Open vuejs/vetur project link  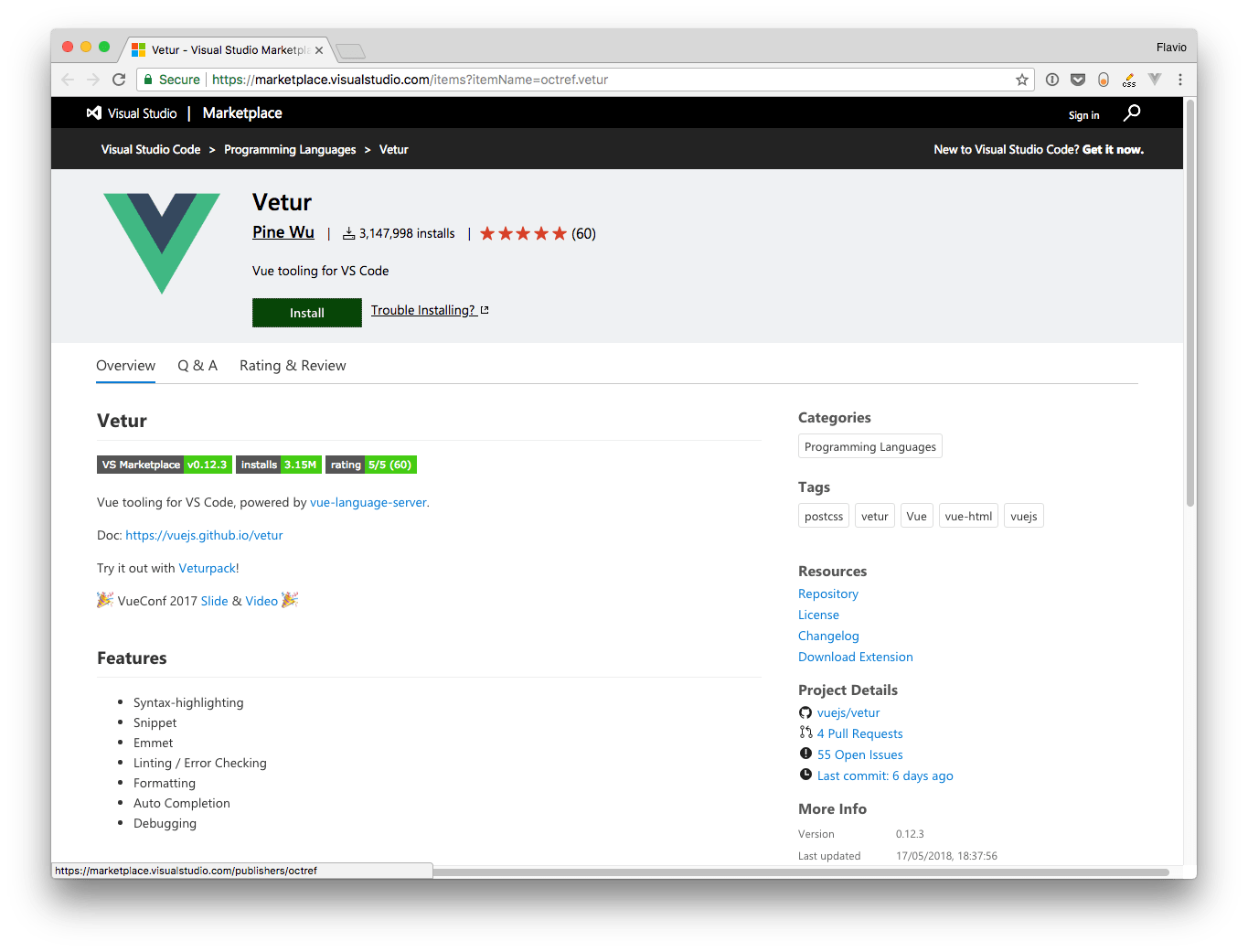(848, 712)
